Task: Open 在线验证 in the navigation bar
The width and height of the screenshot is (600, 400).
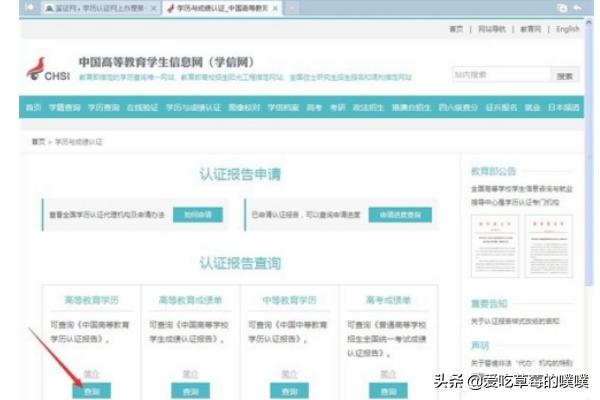Action: click(x=142, y=108)
